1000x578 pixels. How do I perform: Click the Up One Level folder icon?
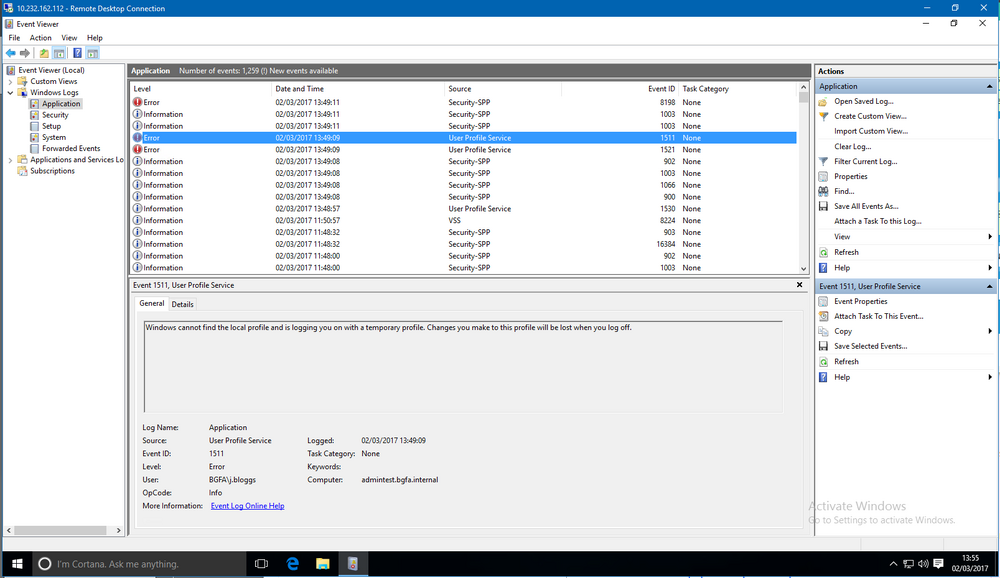(x=43, y=53)
